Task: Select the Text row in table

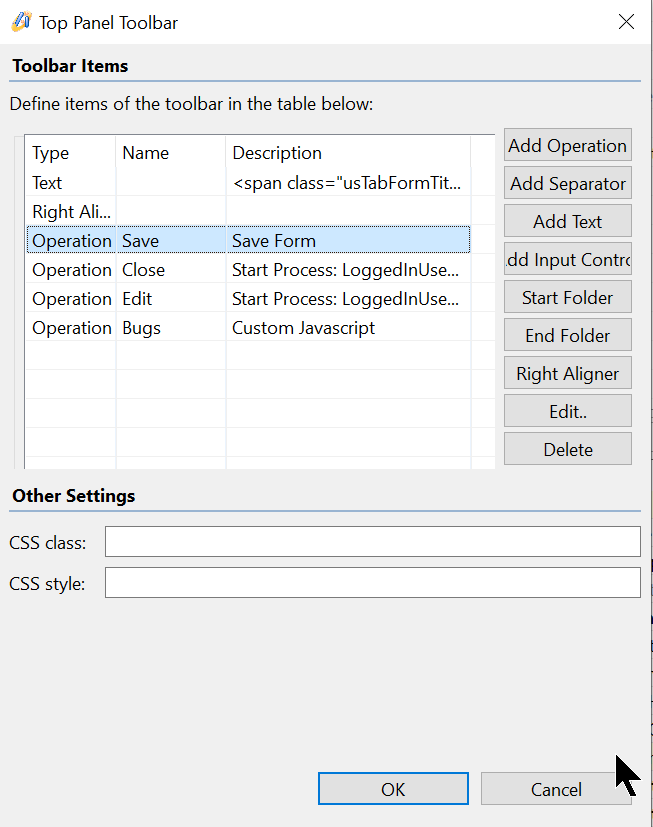Action: coord(248,182)
